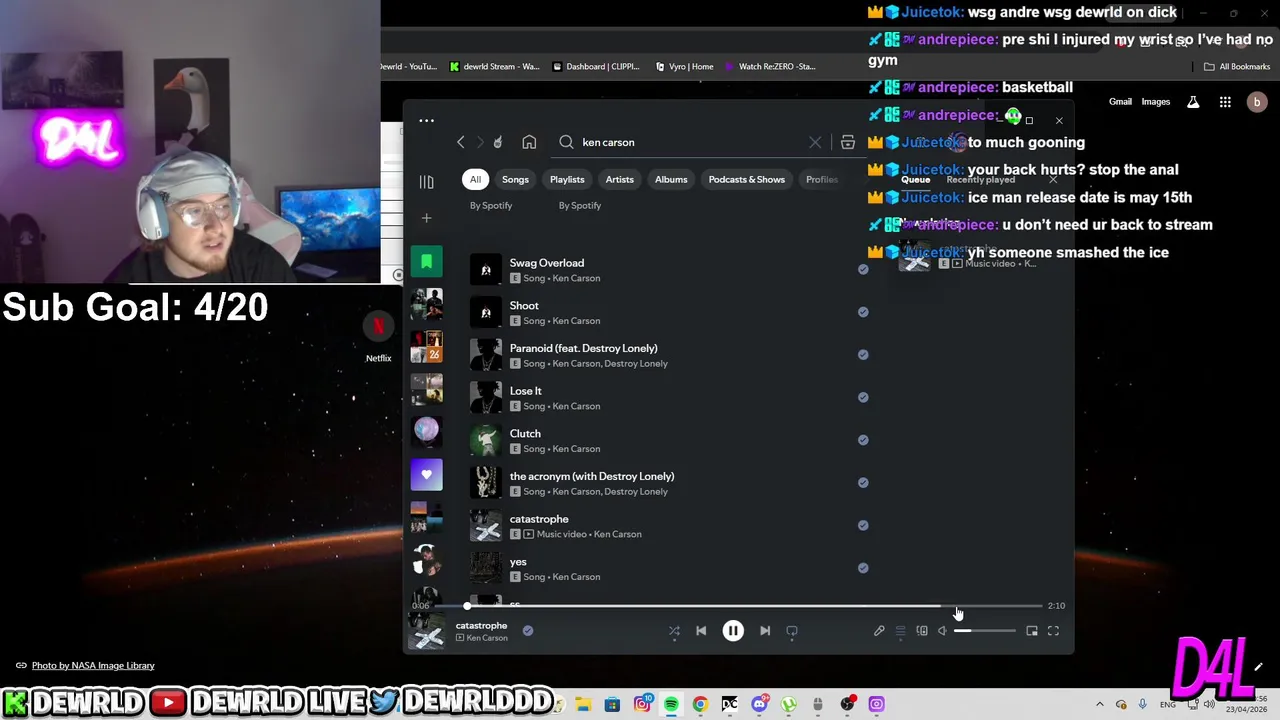Expand hidden system tray icons chevron
This screenshot has height=720, width=1280.
(1100, 705)
